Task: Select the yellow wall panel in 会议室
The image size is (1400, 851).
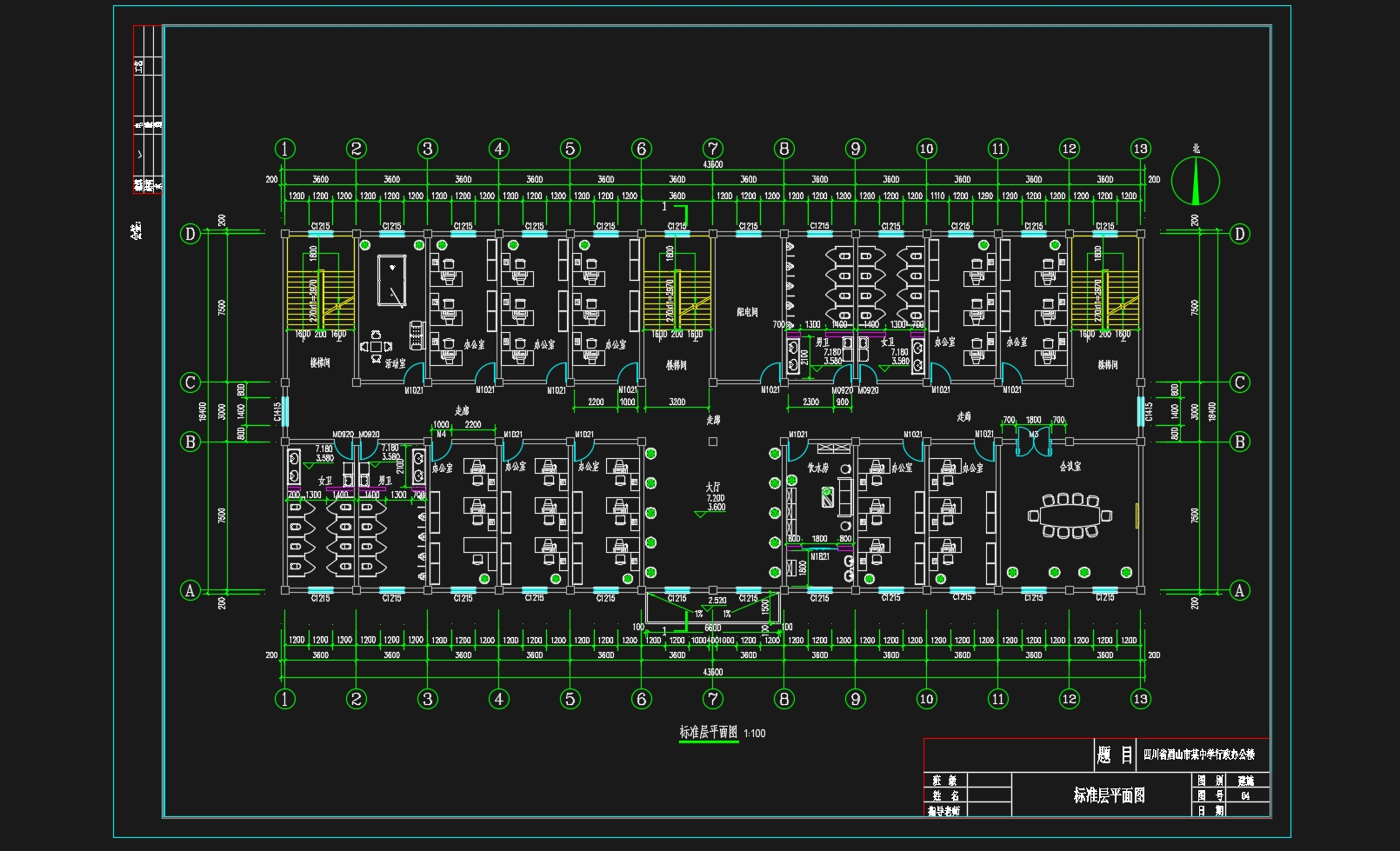Action: tap(1137, 515)
